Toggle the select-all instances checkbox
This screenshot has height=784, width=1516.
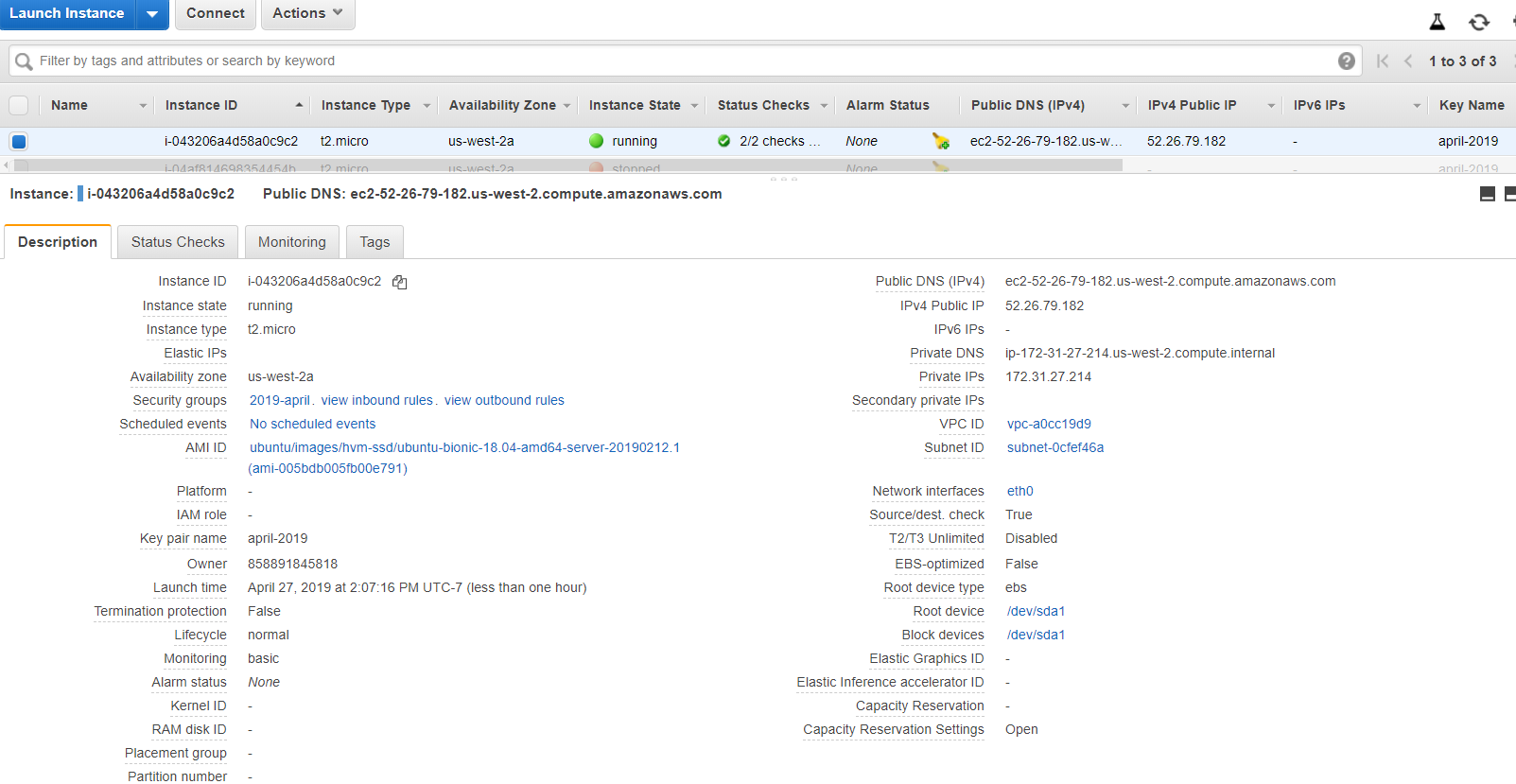19,105
